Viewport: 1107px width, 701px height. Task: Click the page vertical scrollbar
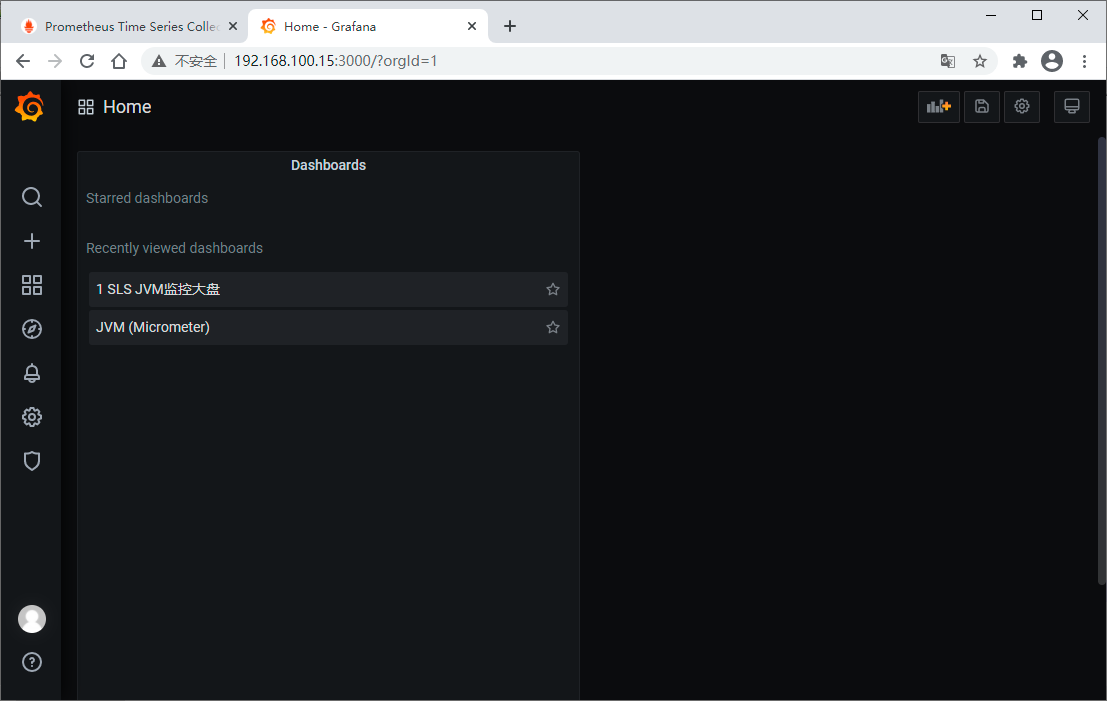click(x=1101, y=360)
